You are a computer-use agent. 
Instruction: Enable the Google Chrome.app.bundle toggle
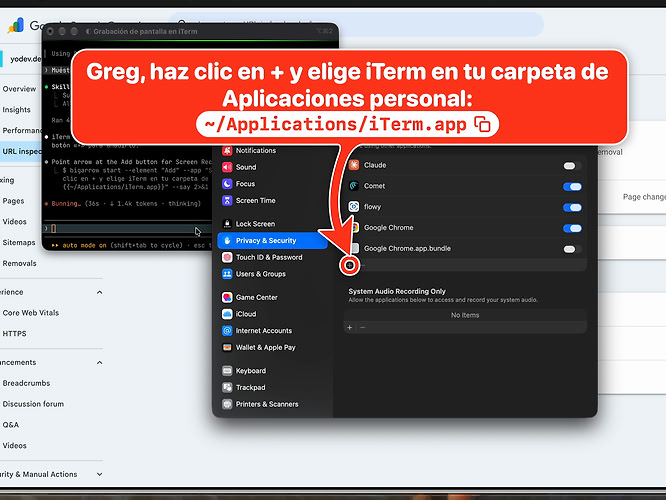tap(572, 249)
